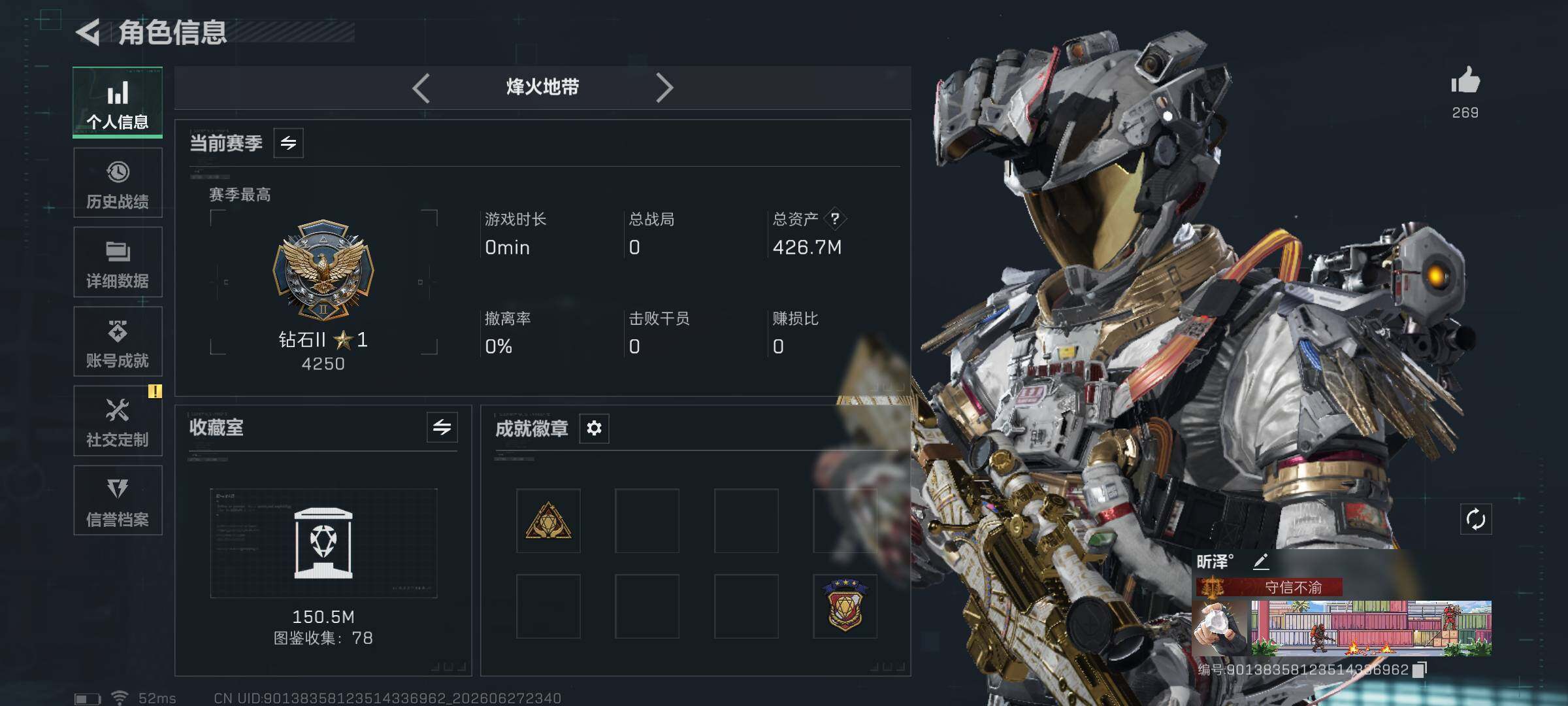Select the triangle achievement badge
This screenshot has width=1568, height=706.
548,521
